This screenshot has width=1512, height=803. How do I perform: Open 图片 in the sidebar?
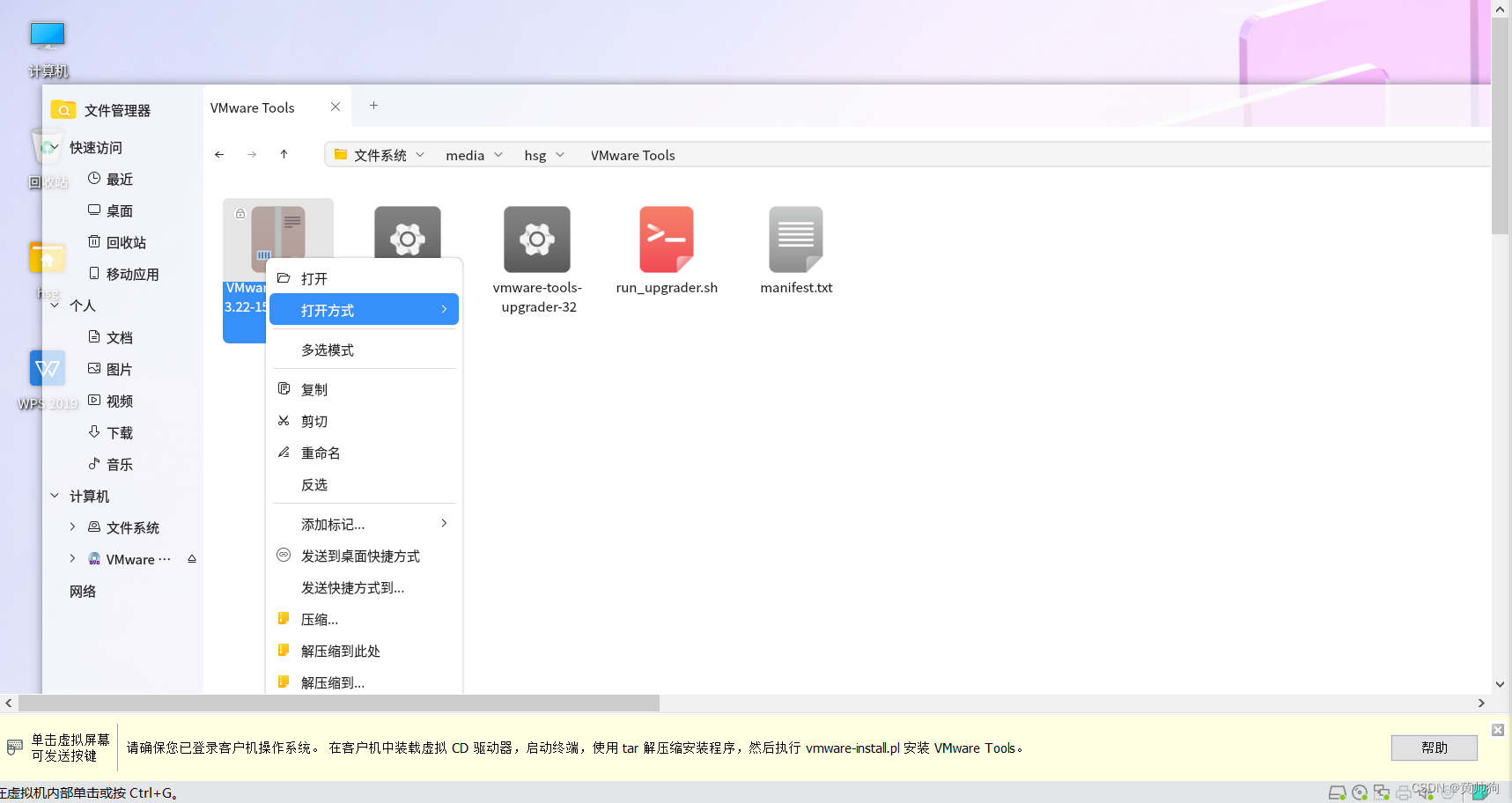(x=111, y=369)
